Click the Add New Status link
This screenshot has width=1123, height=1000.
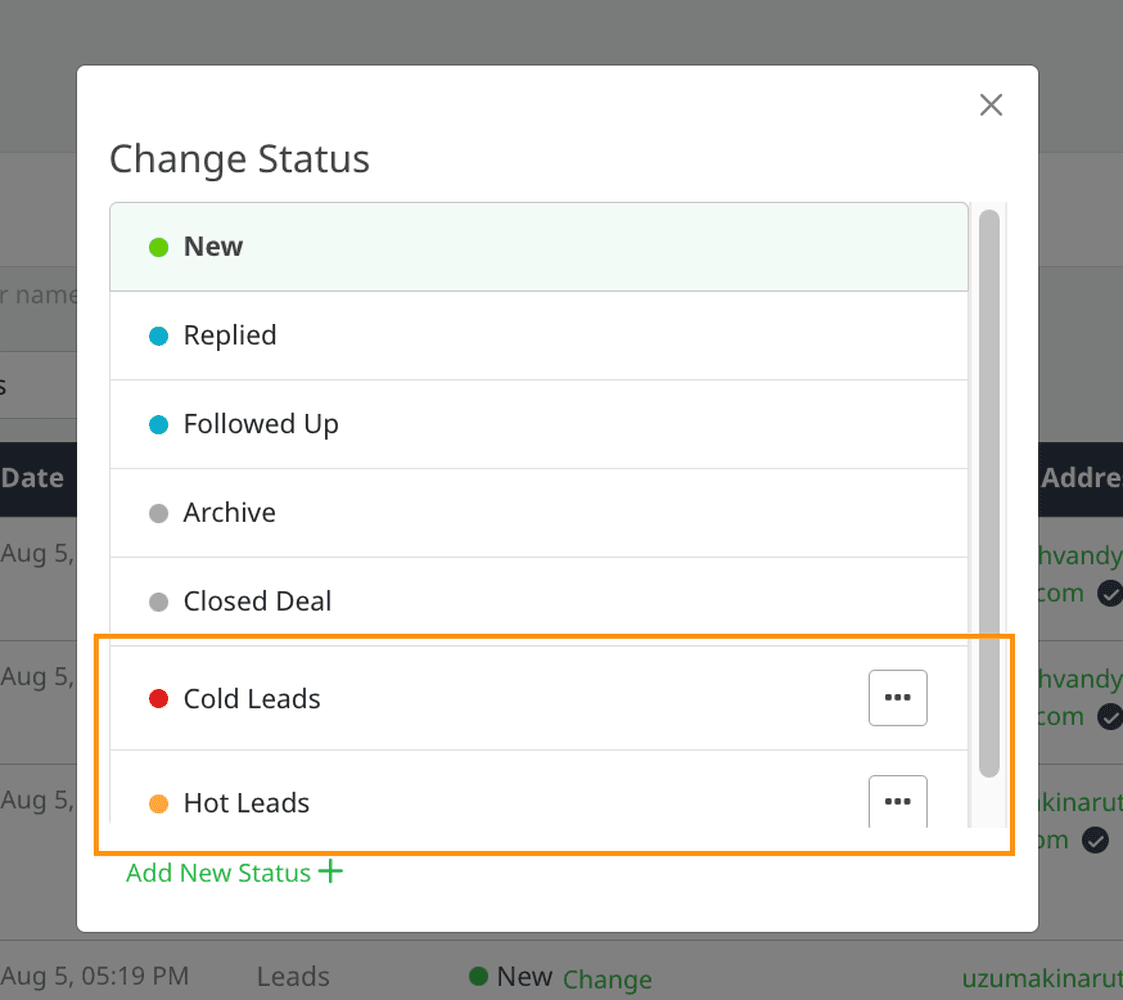pos(218,872)
